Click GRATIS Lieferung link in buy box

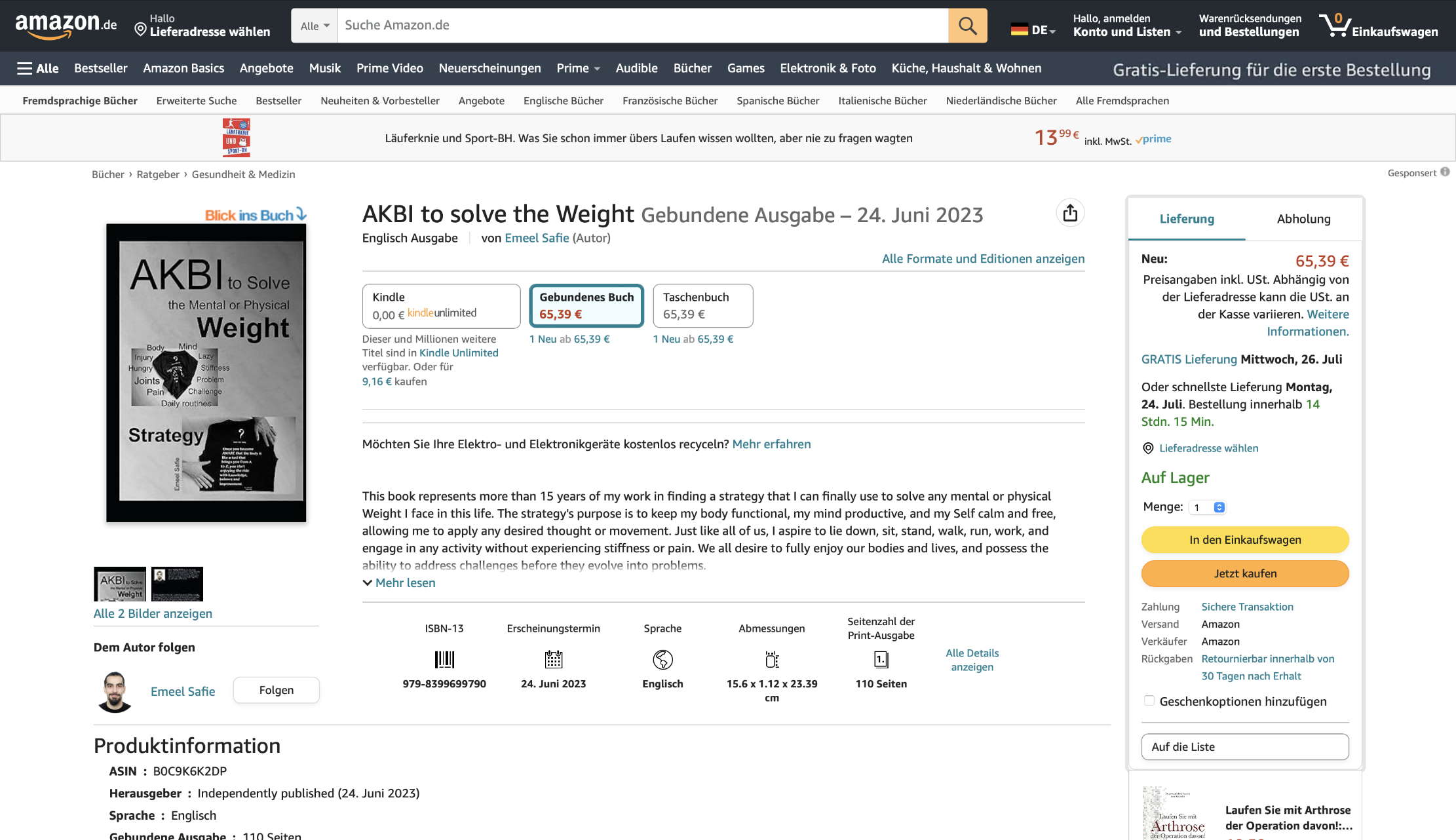click(x=1189, y=359)
